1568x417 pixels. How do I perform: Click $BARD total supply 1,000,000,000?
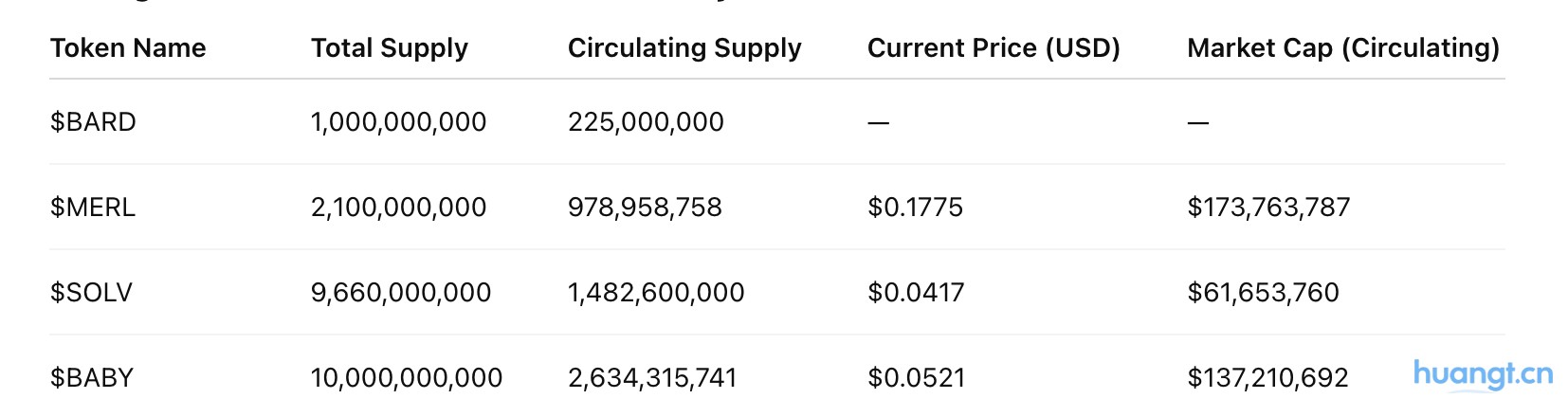[398, 122]
